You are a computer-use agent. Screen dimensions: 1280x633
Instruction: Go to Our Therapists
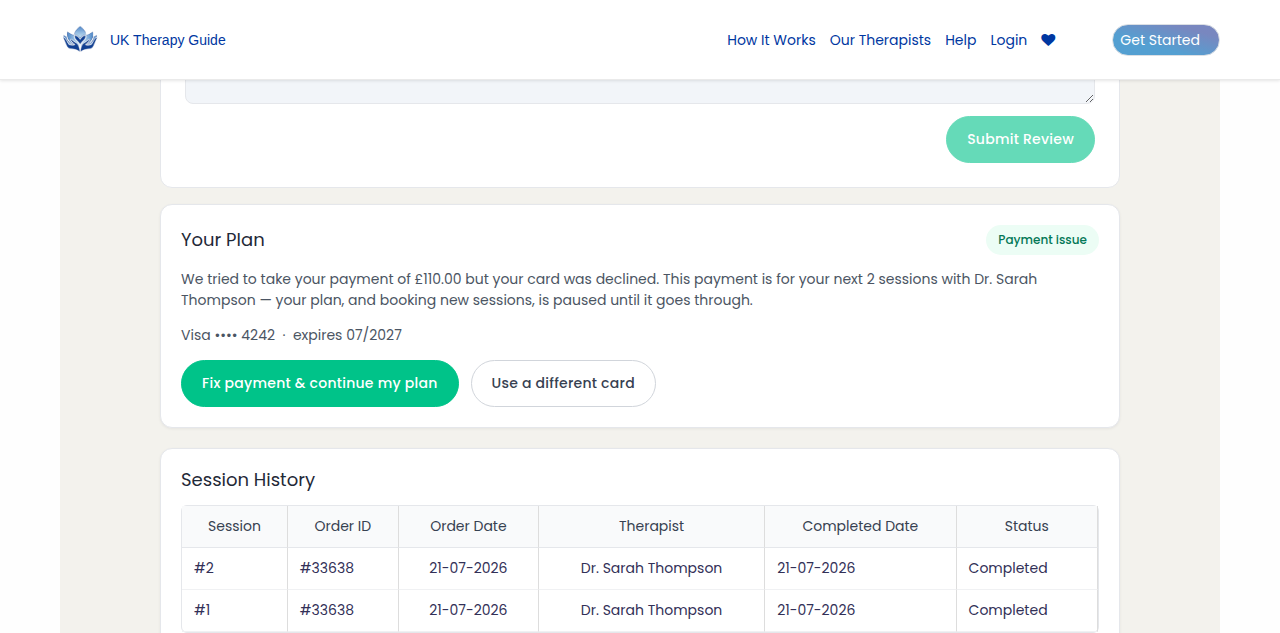tap(880, 40)
